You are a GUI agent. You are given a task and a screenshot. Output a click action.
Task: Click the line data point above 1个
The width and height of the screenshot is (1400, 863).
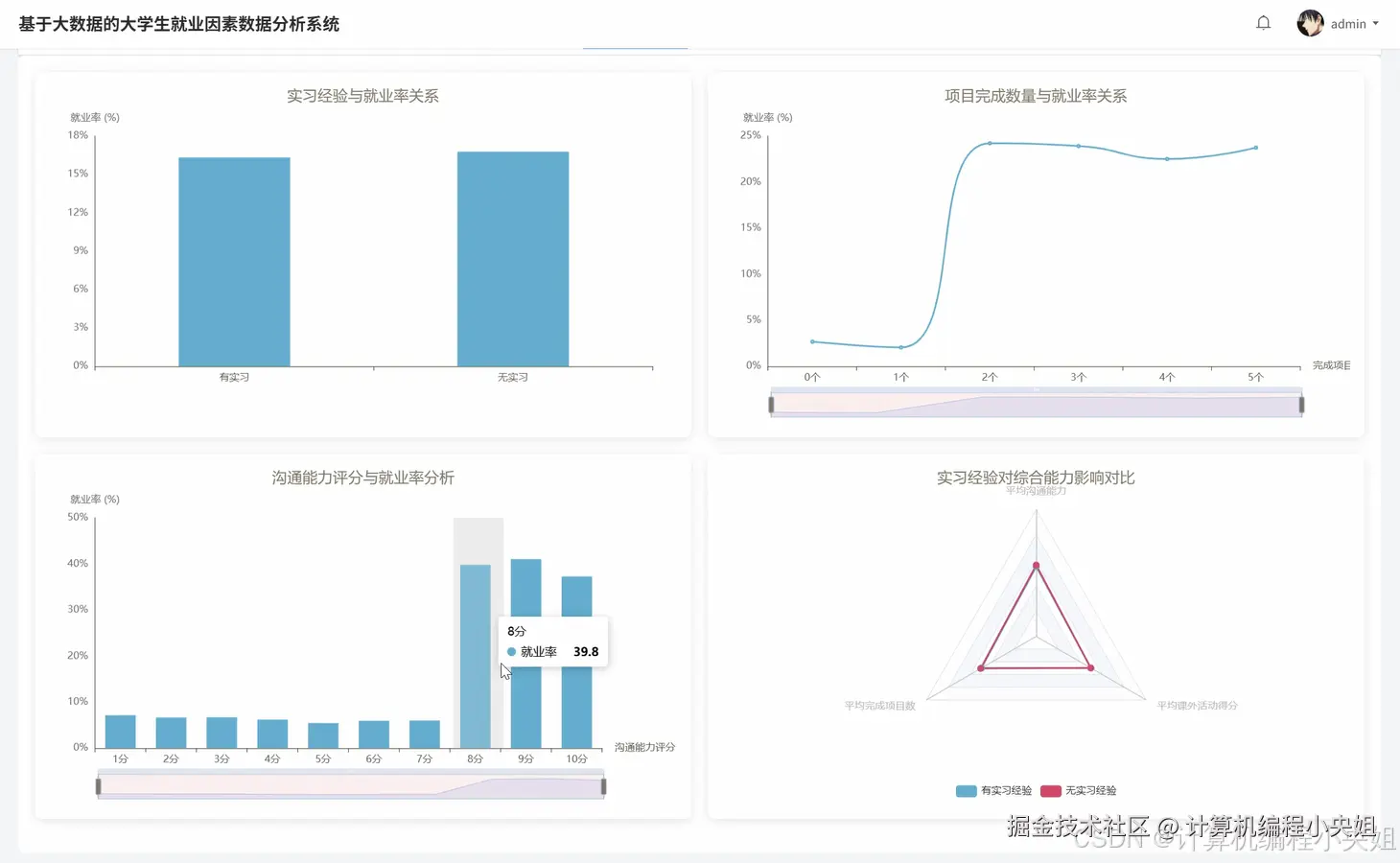[900, 347]
